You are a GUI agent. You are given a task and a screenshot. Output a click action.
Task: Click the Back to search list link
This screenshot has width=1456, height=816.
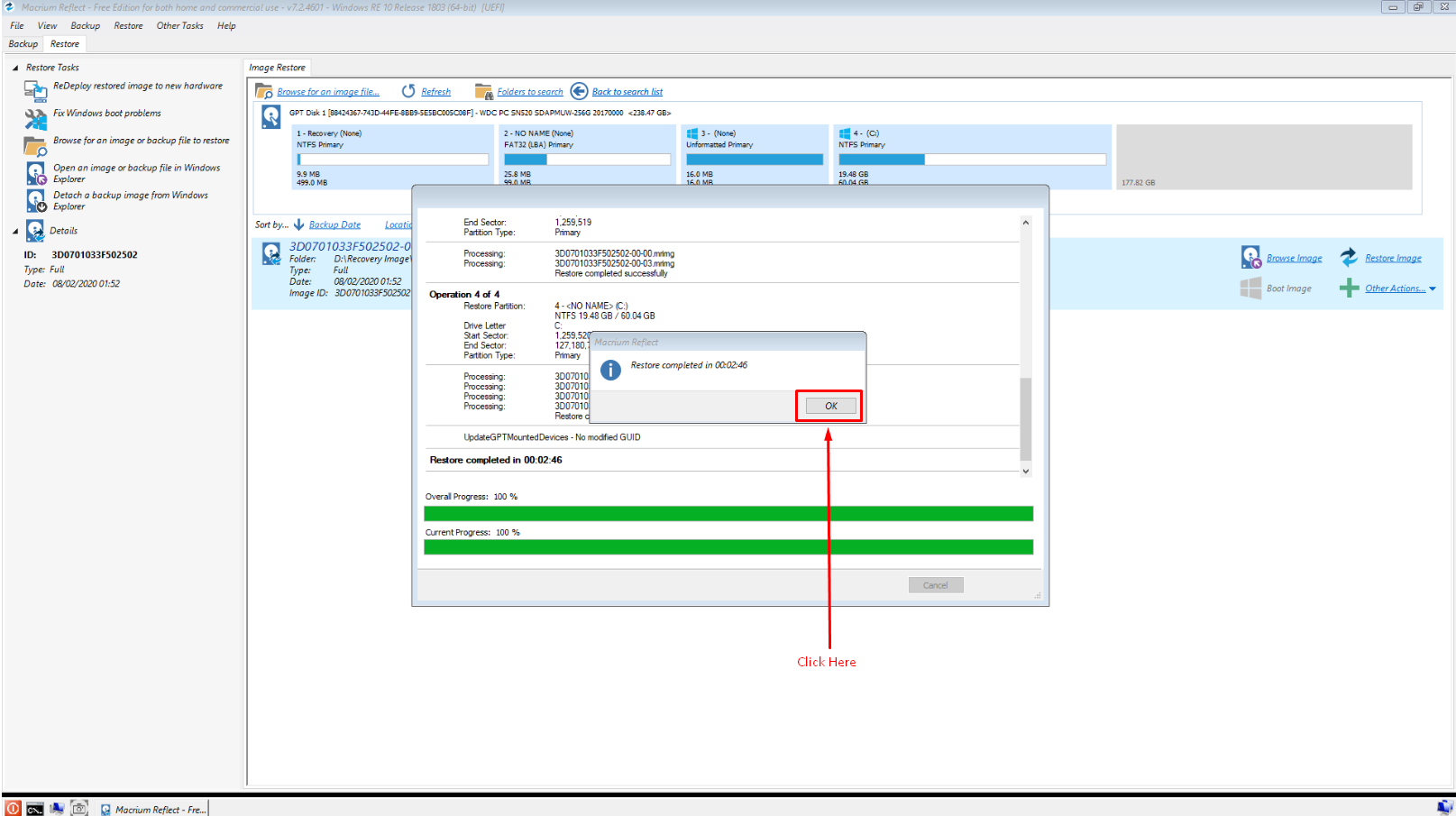point(627,92)
